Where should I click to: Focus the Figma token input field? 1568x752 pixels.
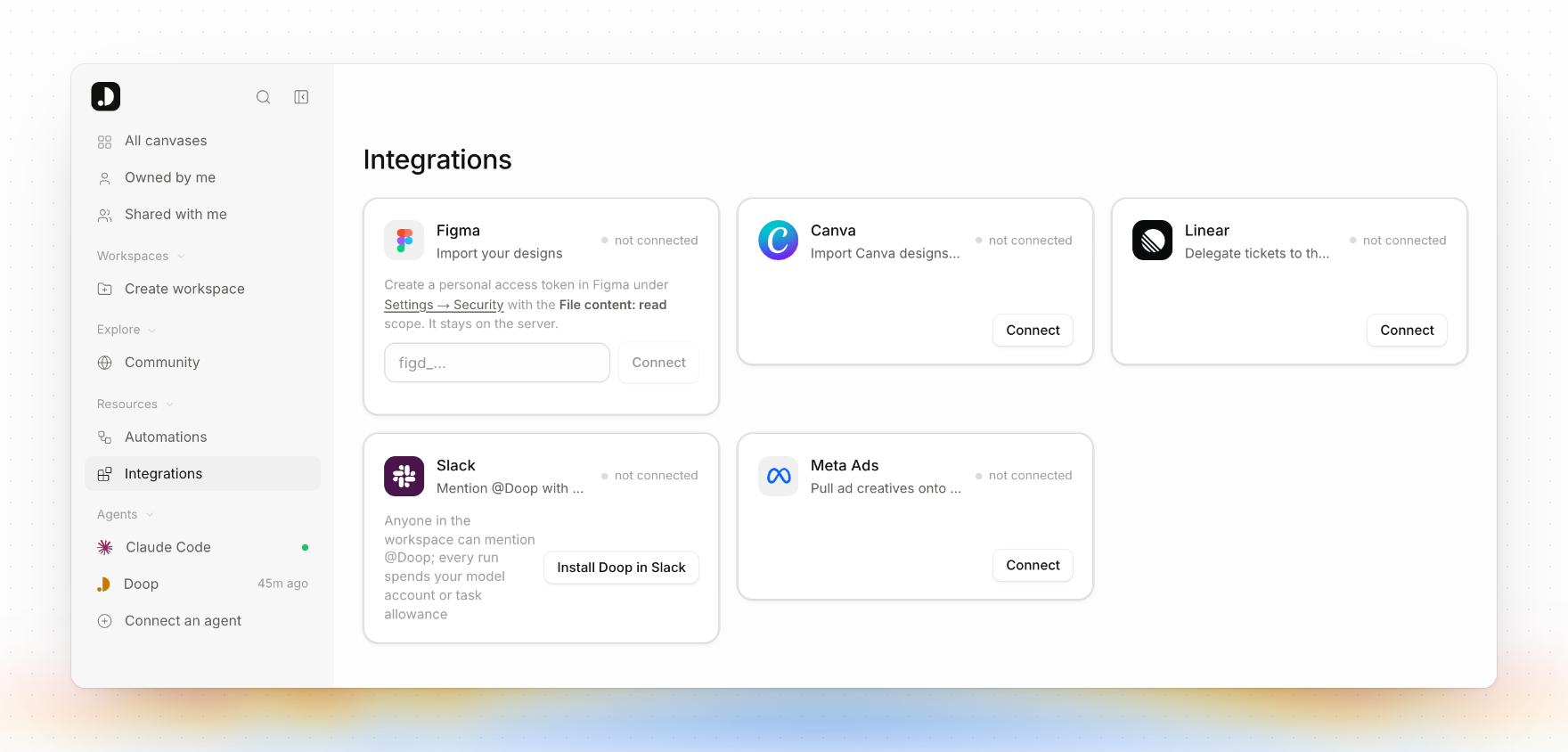[497, 363]
